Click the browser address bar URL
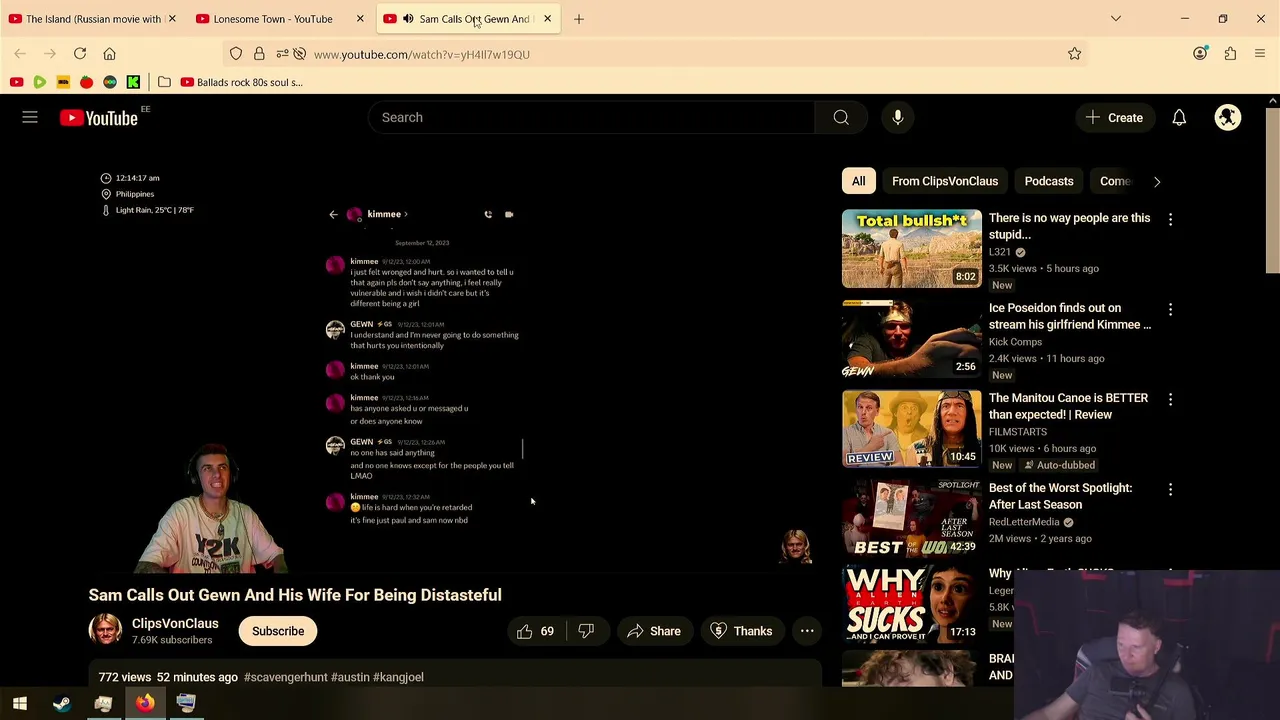Image resolution: width=1280 pixels, height=720 pixels. point(422,54)
